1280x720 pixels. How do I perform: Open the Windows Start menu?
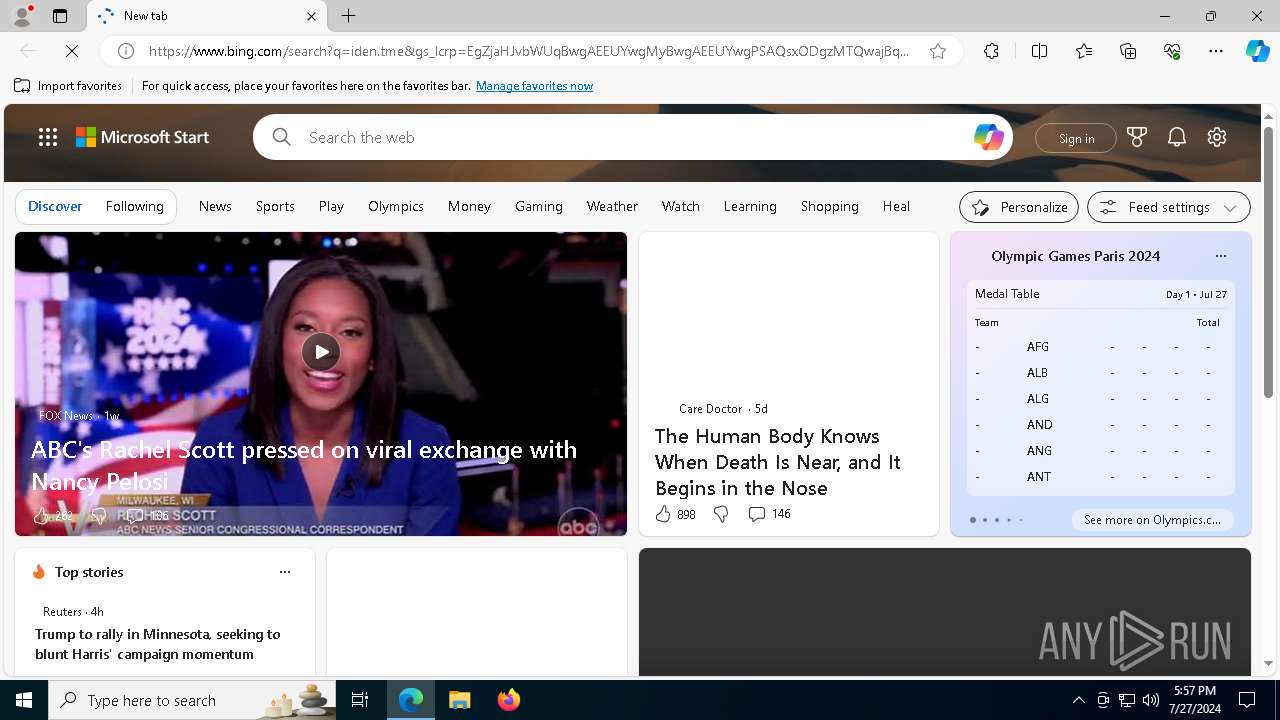(x=24, y=700)
